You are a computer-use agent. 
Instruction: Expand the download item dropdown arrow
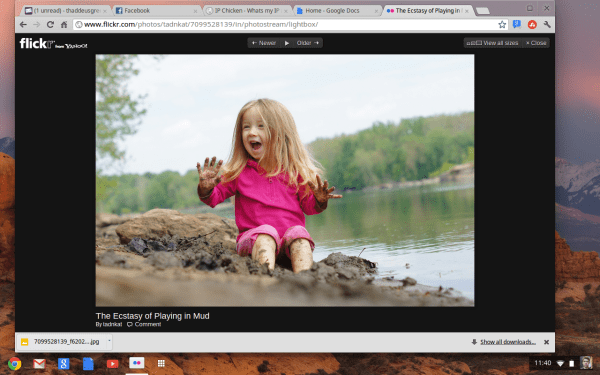[x=109, y=341]
